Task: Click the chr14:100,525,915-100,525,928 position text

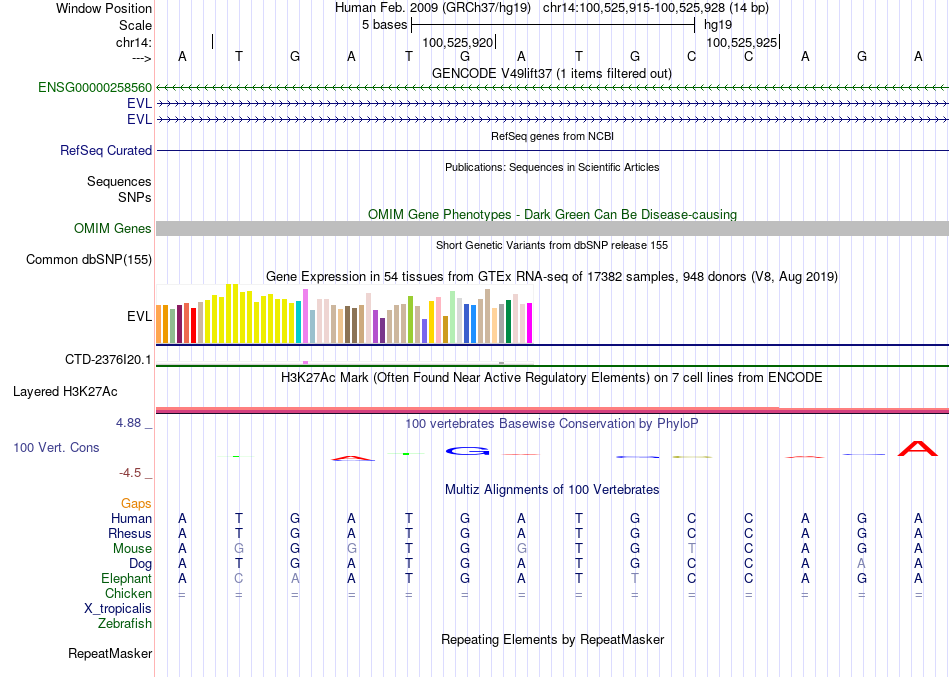Action: point(656,8)
